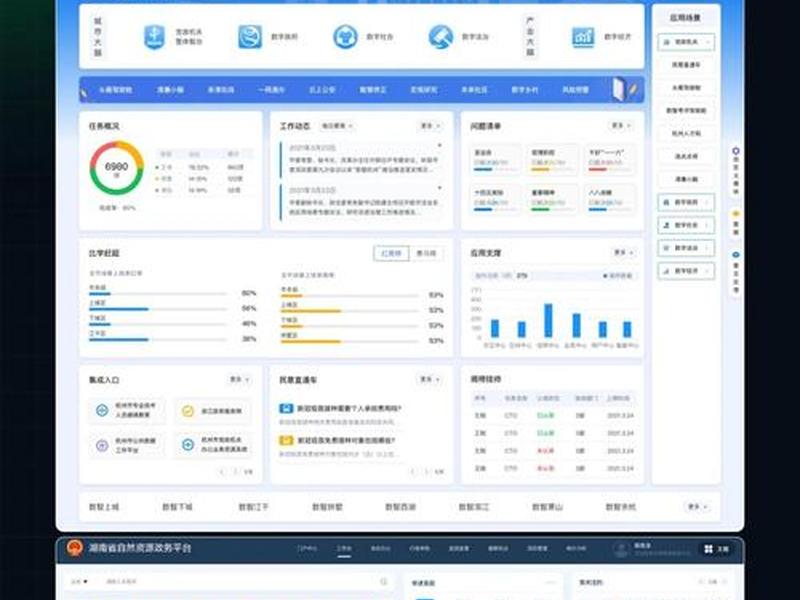
Task: Open the 数字社会 round icon in the top card
Action: pyautogui.click(x=345, y=37)
